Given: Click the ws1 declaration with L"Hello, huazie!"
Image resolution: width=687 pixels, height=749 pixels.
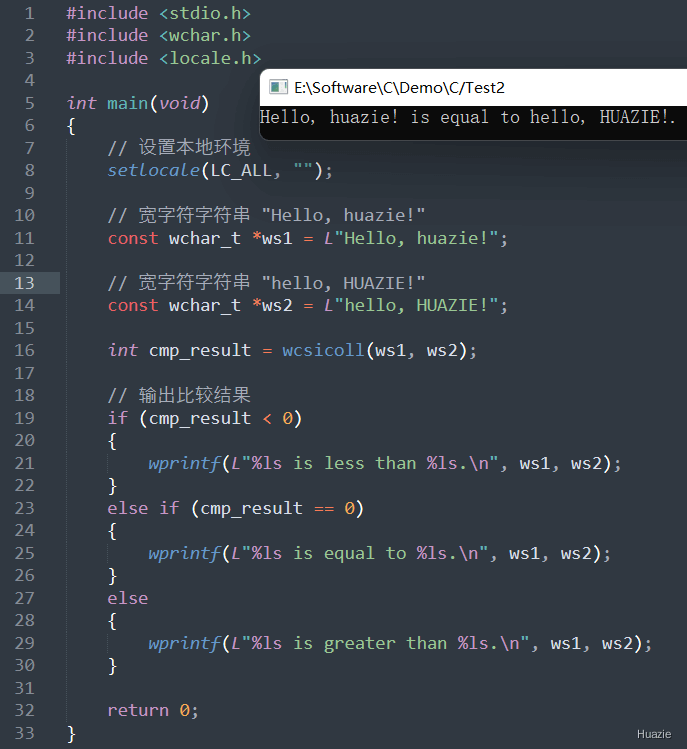Looking at the screenshot, I should 308,238.
